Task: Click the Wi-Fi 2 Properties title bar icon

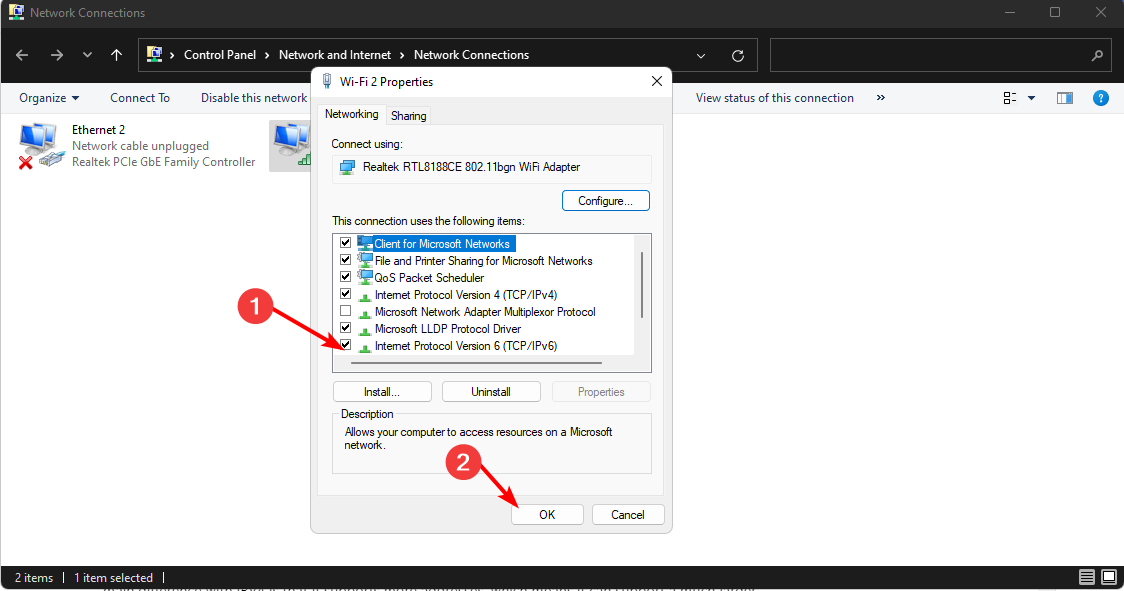Action: coord(327,81)
